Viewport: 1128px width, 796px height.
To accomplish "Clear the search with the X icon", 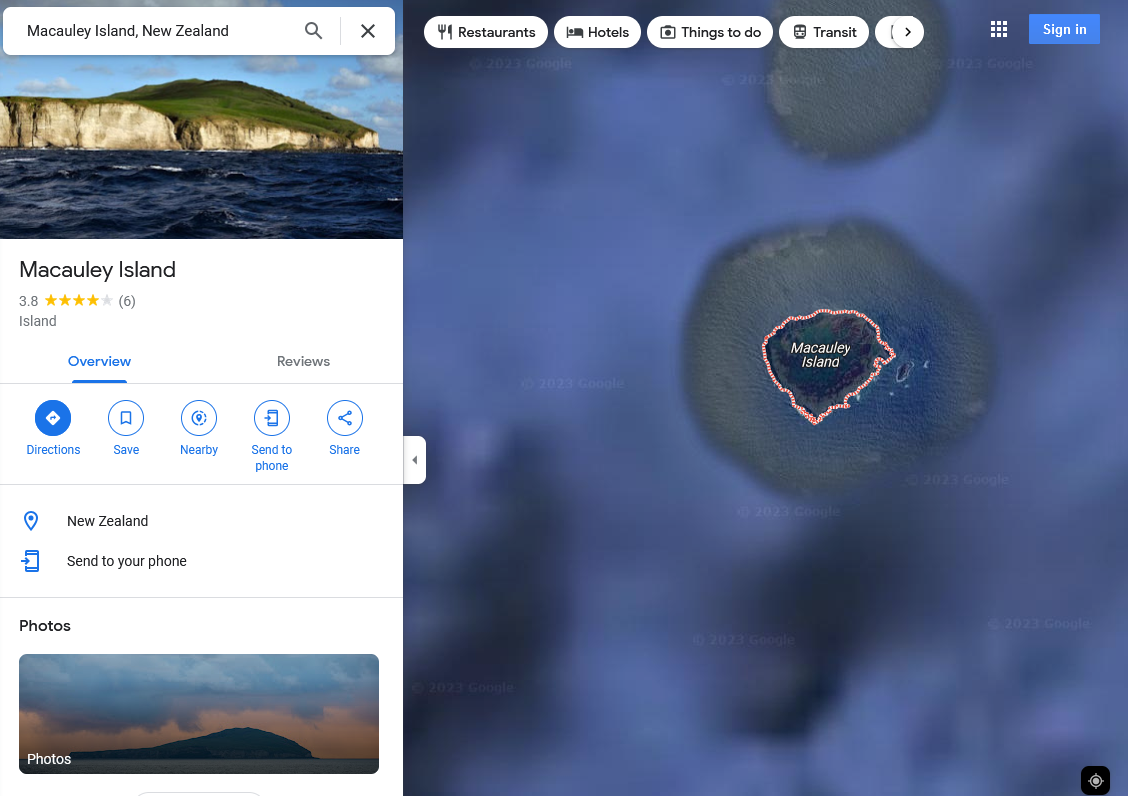I will pos(368,31).
